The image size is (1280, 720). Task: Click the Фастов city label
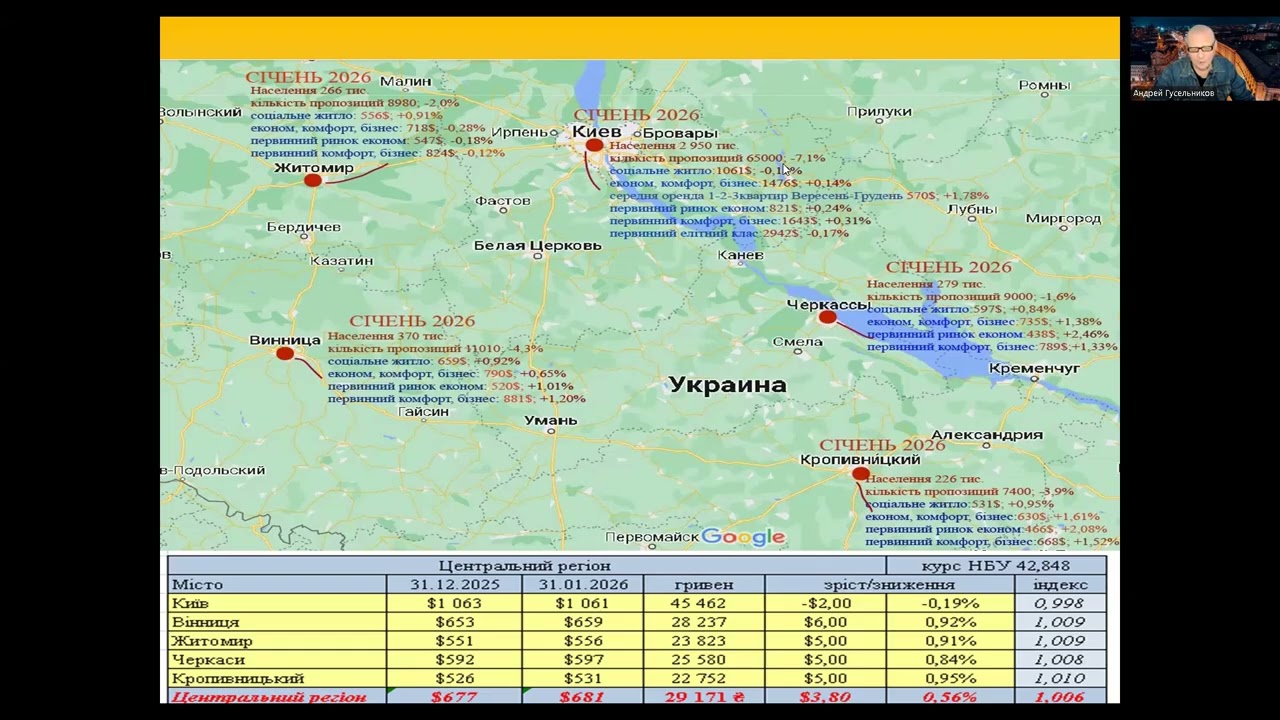point(502,200)
